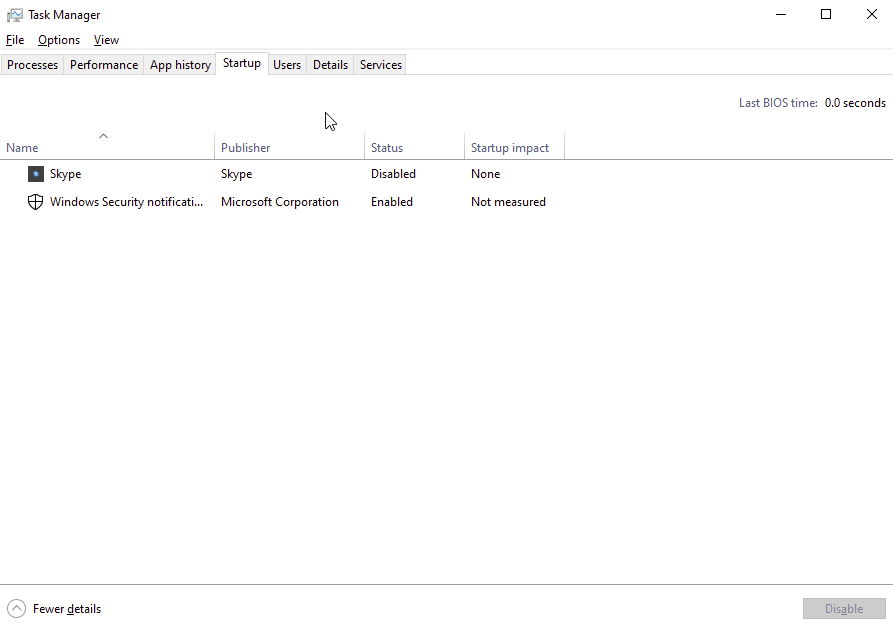Screen dimensions: 893x631
Task: Click the Fewer details arrow icon
Action: pyautogui.click(x=17, y=608)
